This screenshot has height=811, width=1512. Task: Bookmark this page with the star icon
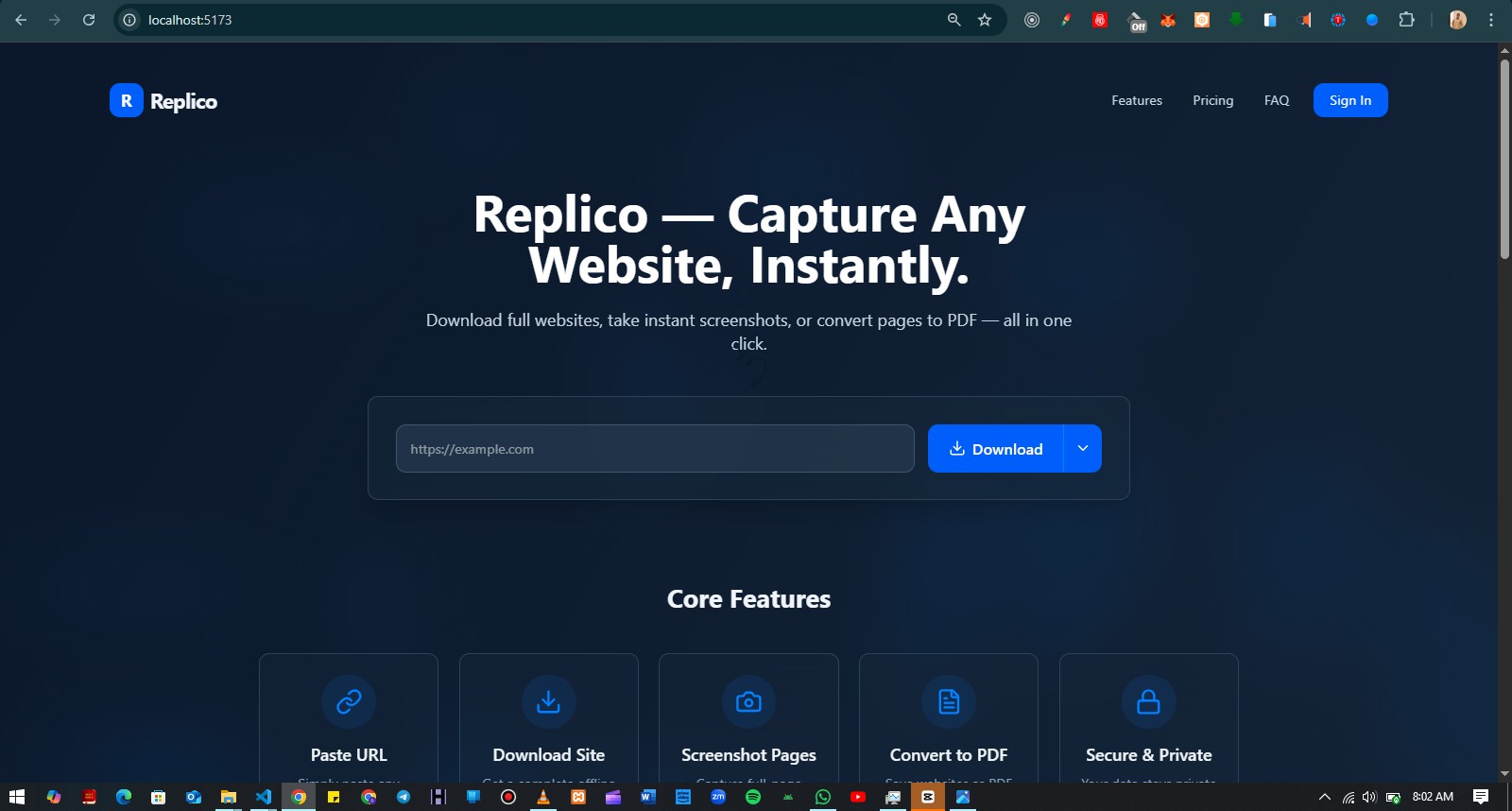(985, 20)
